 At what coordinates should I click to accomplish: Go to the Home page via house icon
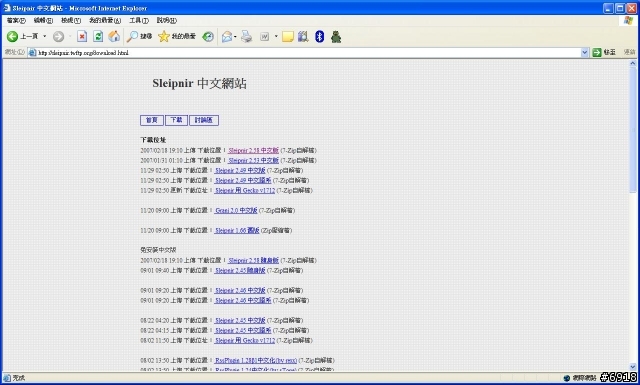coord(114,36)
